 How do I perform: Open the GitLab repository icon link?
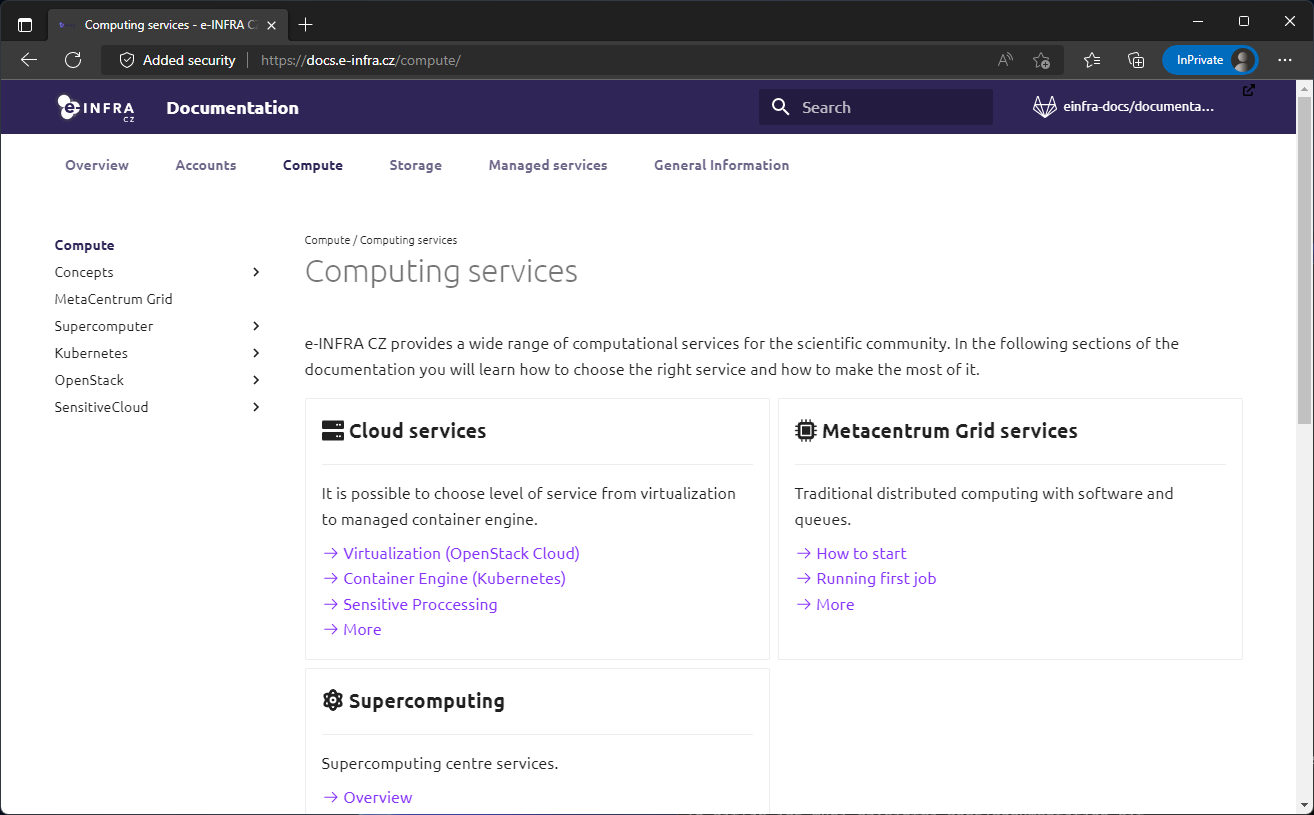[1044, 107]
